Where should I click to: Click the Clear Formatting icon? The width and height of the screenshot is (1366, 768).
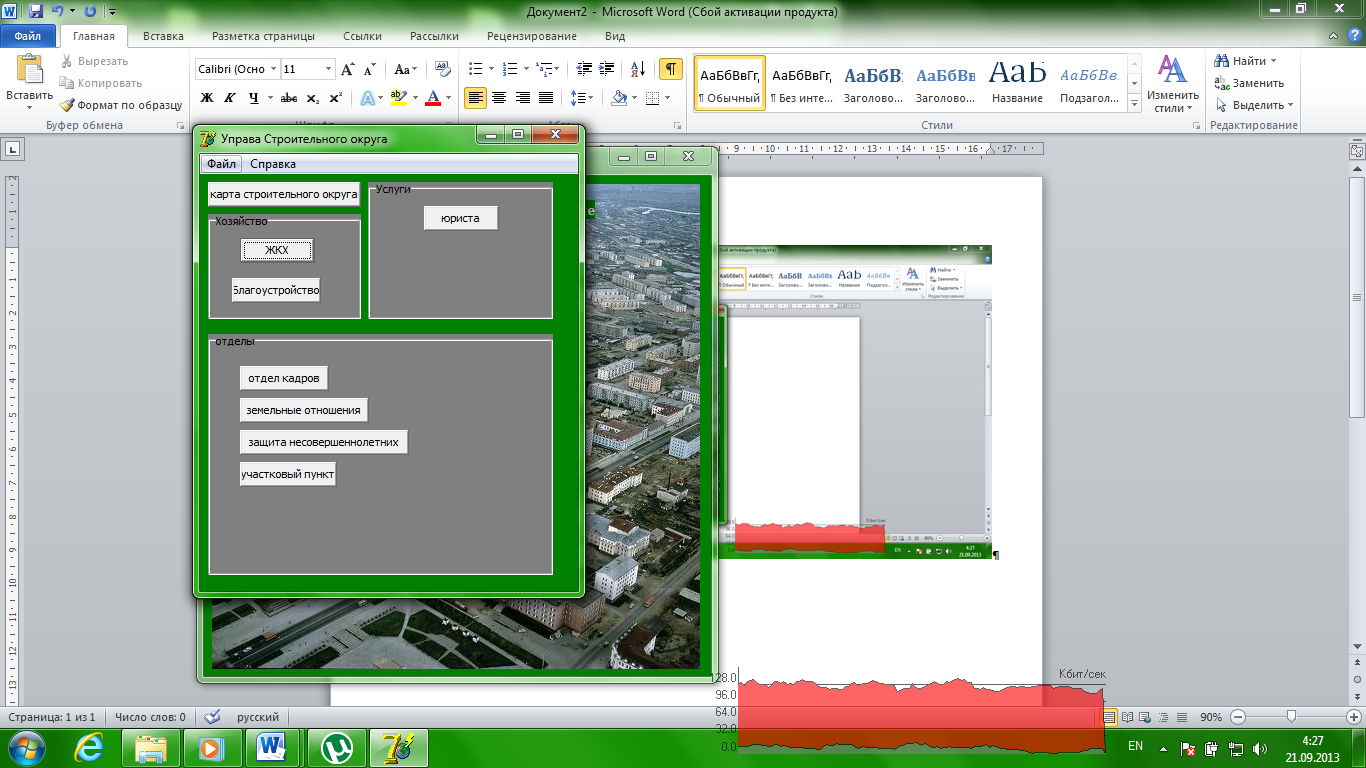pyautogui.click(x=442, y=69)
